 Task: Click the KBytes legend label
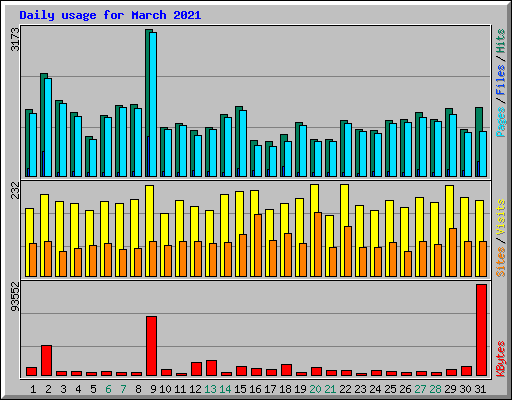coord(501,359)
